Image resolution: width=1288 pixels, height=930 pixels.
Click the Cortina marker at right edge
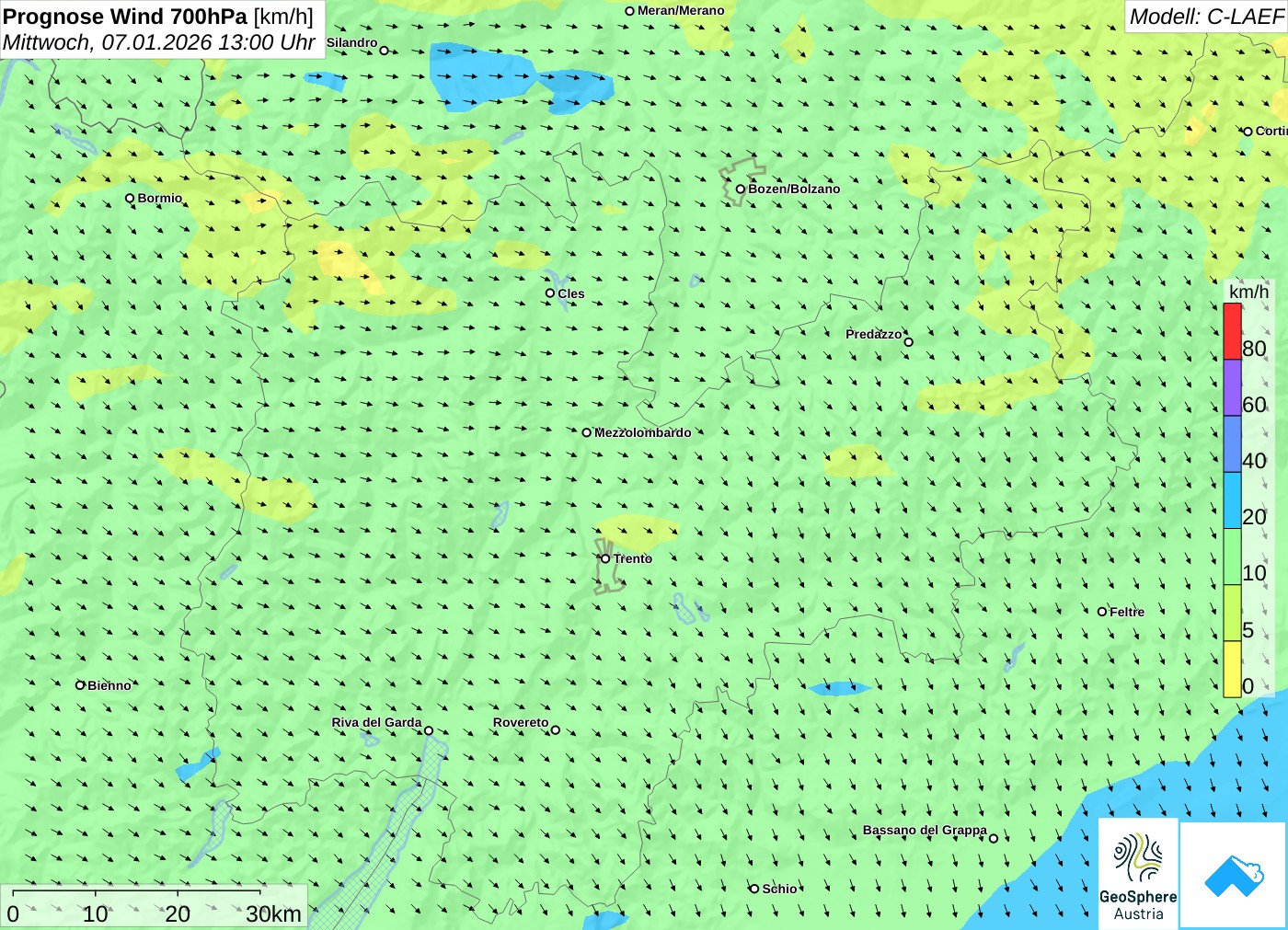(x=1248, y=132)
